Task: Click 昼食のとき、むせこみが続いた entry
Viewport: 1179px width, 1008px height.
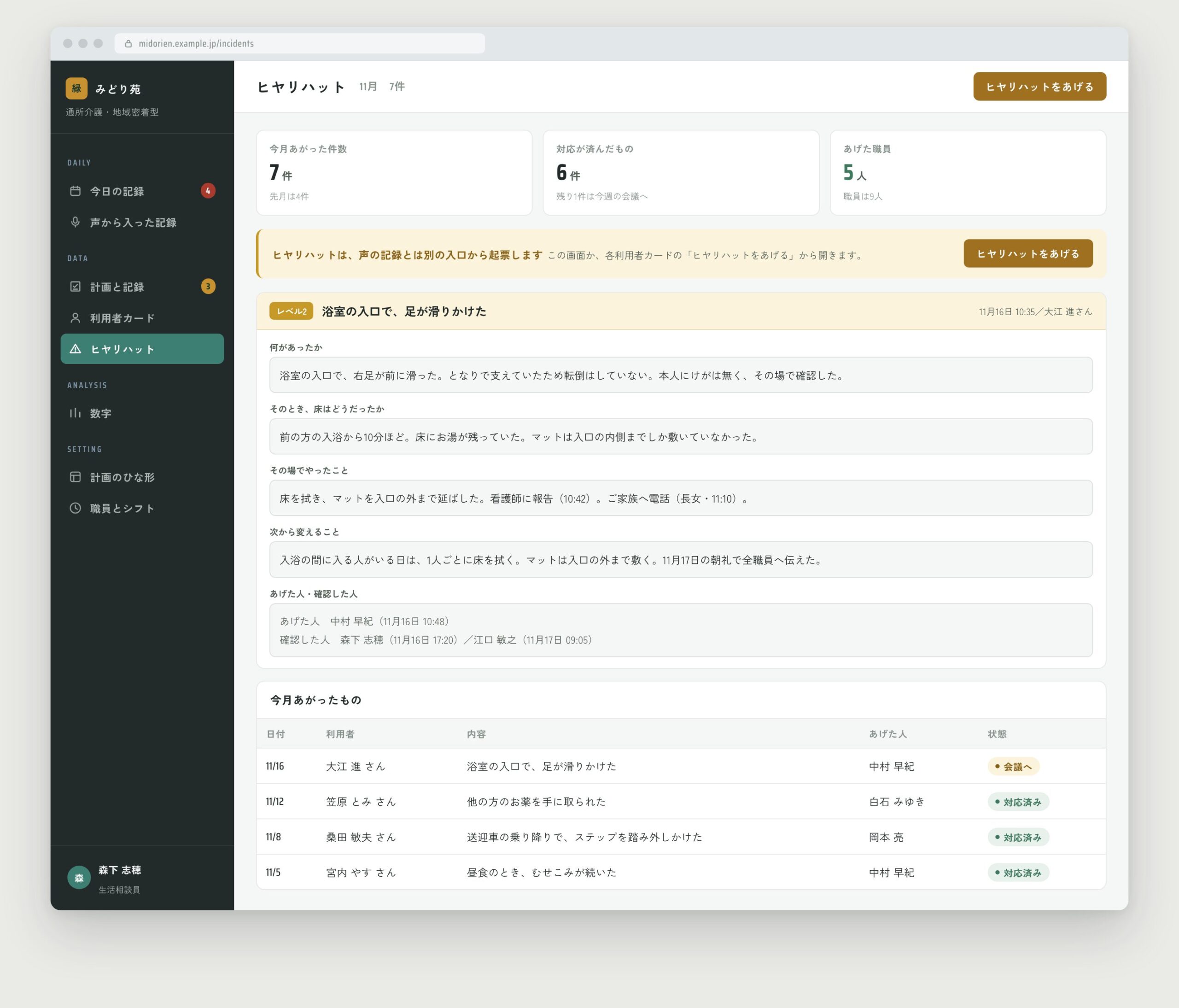Action: tap(542, 872)
